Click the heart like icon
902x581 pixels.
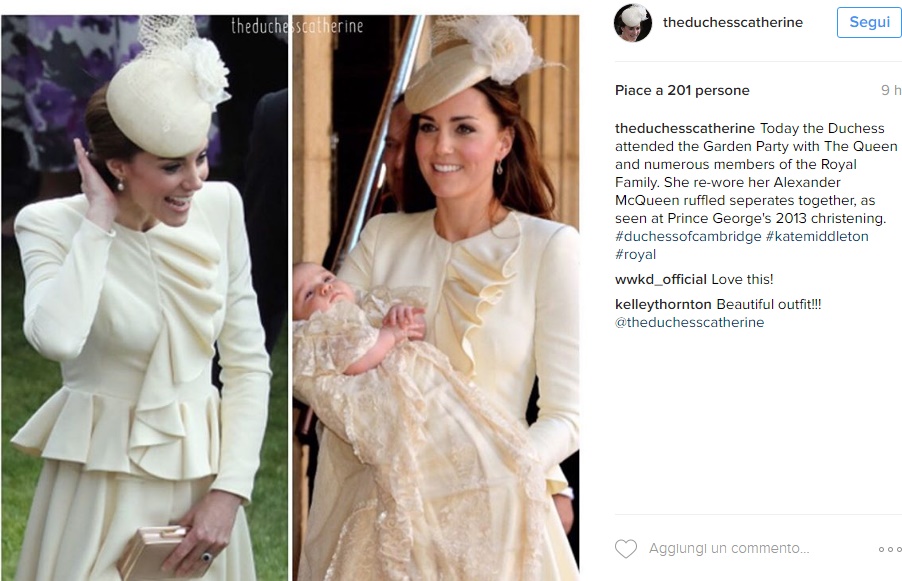[626, 549]
